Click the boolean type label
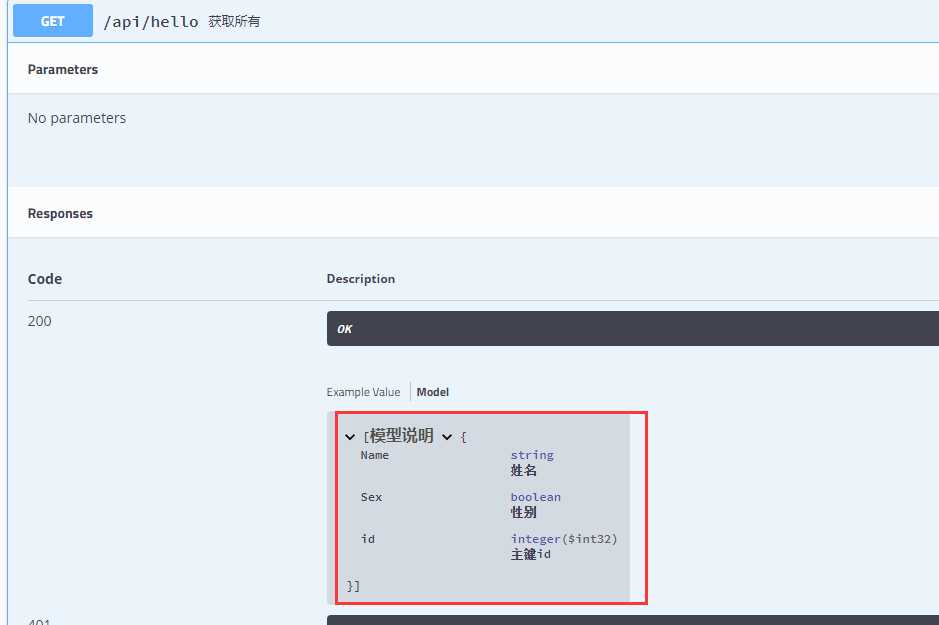 [x=535, y=497]
